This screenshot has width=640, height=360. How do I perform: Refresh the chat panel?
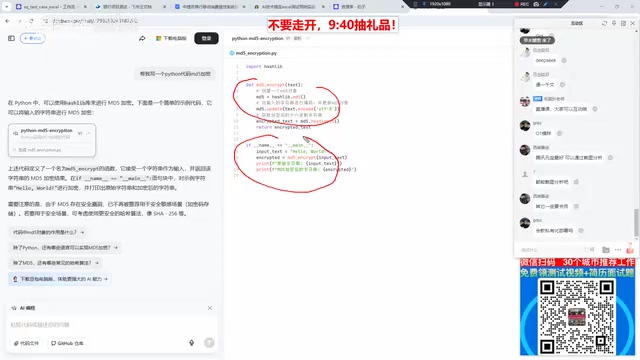coord(604,23)
